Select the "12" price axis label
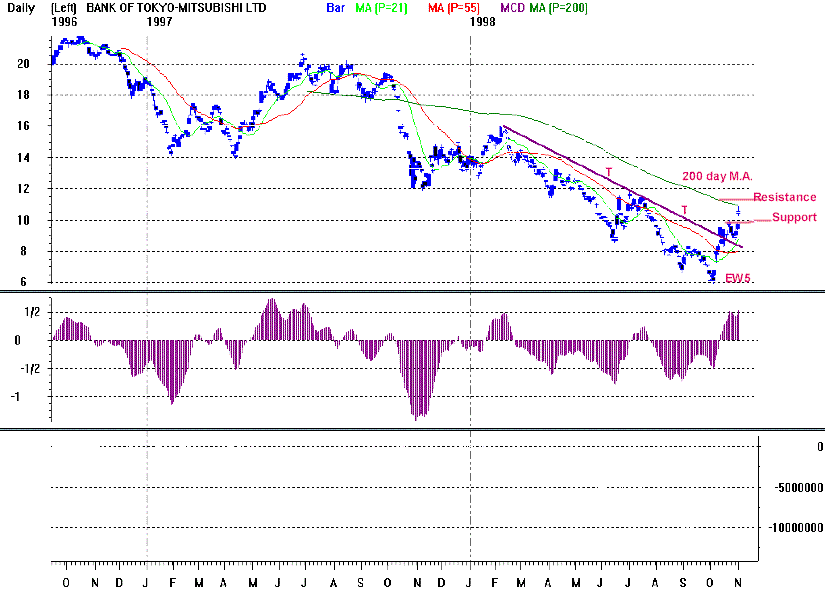This screenshot has height=590, width=825. (x=23, y=188)
